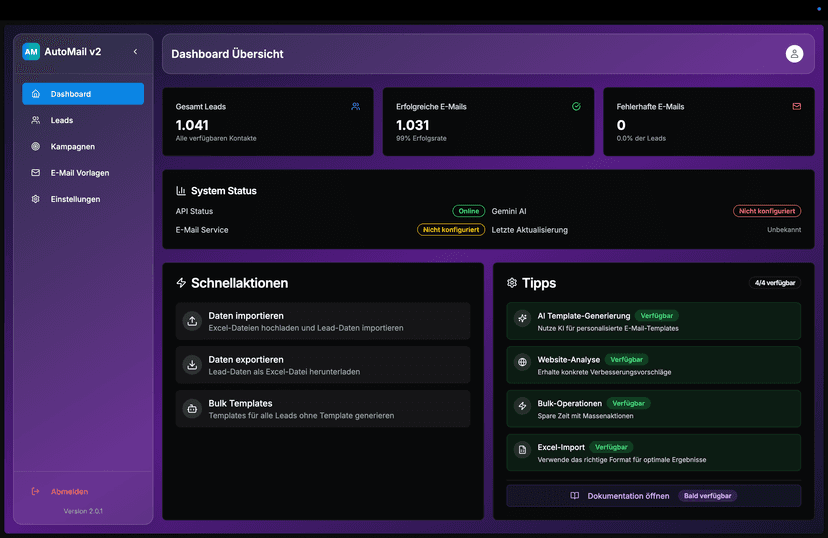Click the Erfolgreiche E-Mails stat card

click(487, 121)
